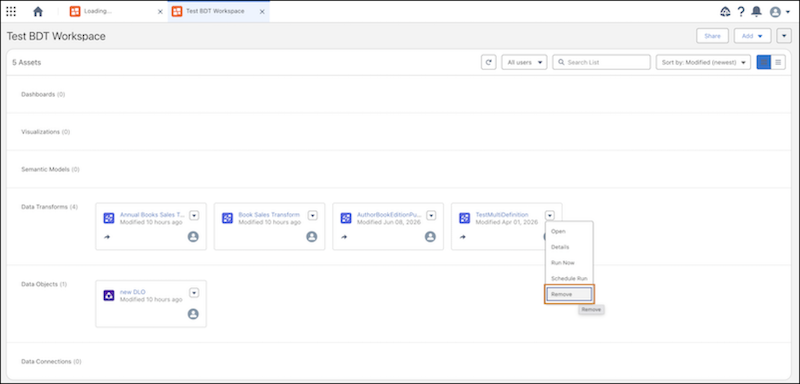
Task: Click the Test BDT Workspace page title
Action: (56, 37)
